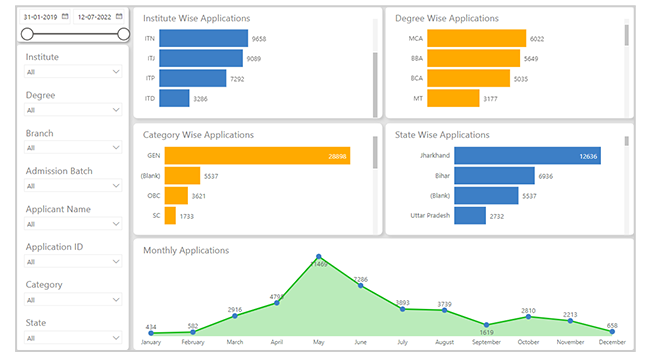The width and height of the screenshot is (650, 360).
Task: Select the Jharkhand state bar
Action: (527, 156)
